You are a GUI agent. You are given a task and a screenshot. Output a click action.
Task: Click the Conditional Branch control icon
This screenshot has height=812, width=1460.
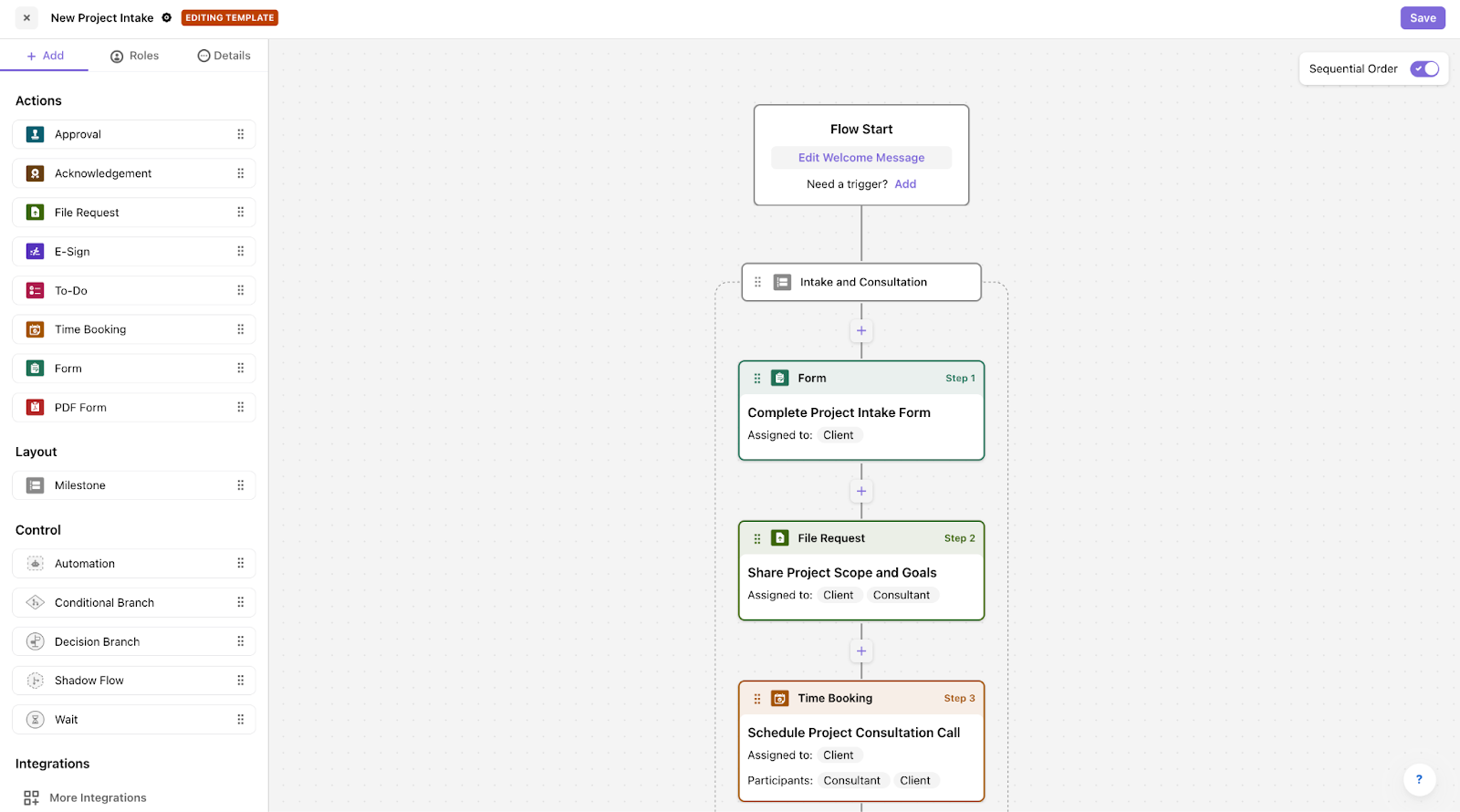34,602
